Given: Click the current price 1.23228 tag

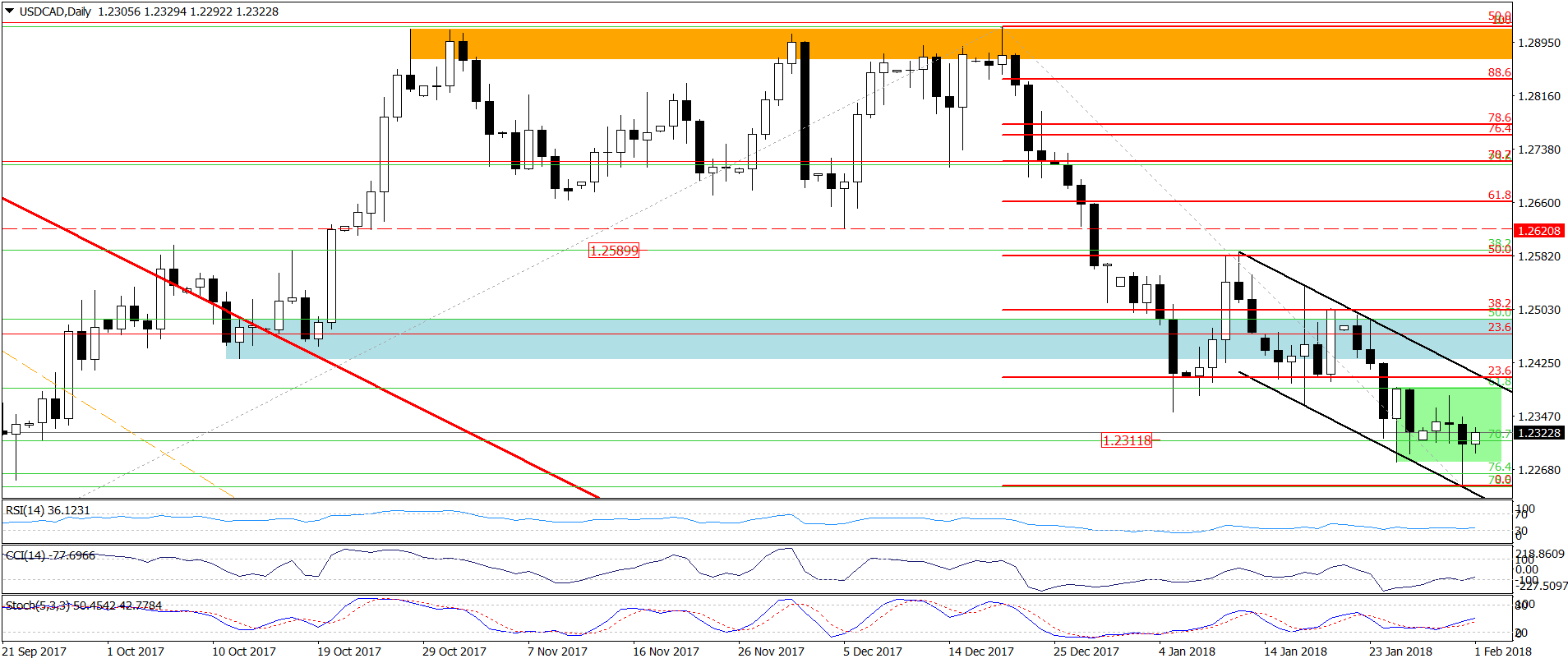Looking at the screenshot, I should pos(1538,433).
